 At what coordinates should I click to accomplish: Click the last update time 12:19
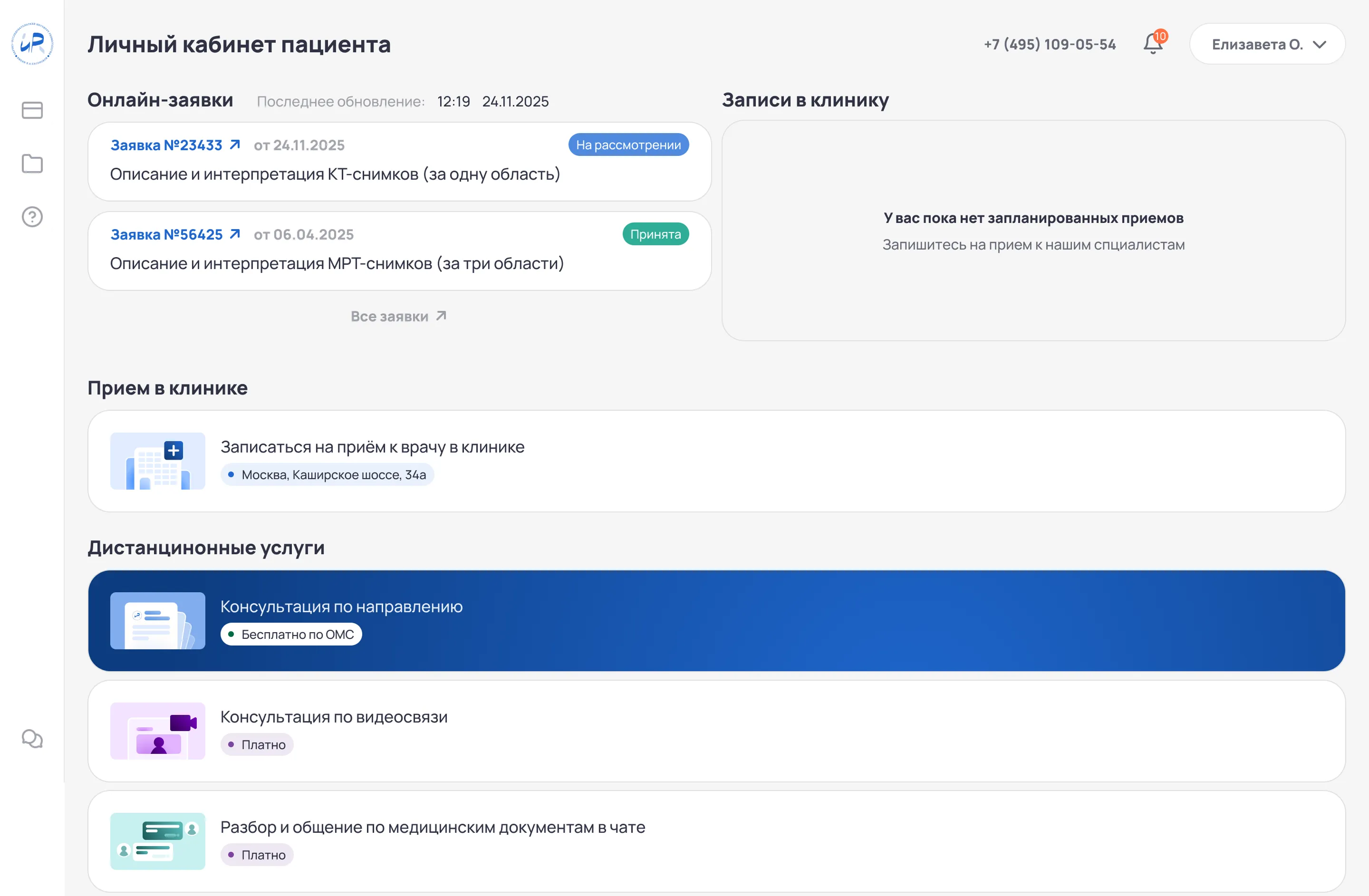(453, 102)
